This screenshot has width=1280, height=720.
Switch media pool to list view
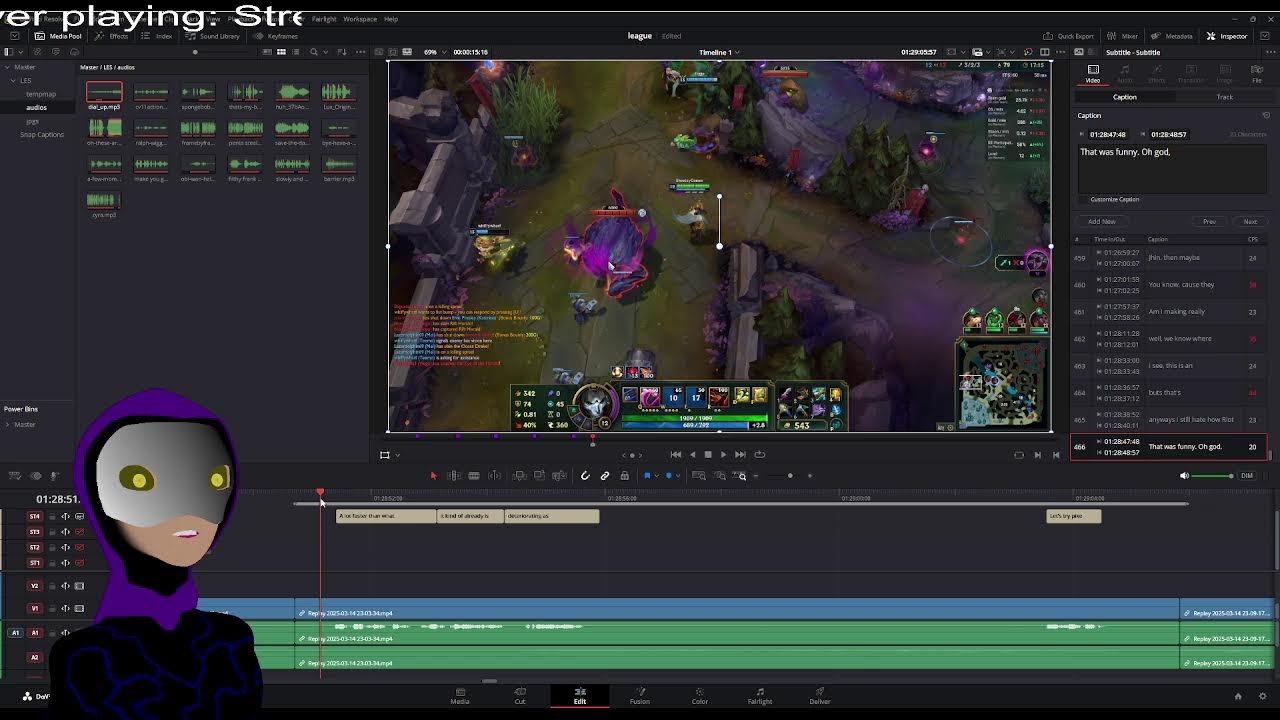click(x=296, y=52)
